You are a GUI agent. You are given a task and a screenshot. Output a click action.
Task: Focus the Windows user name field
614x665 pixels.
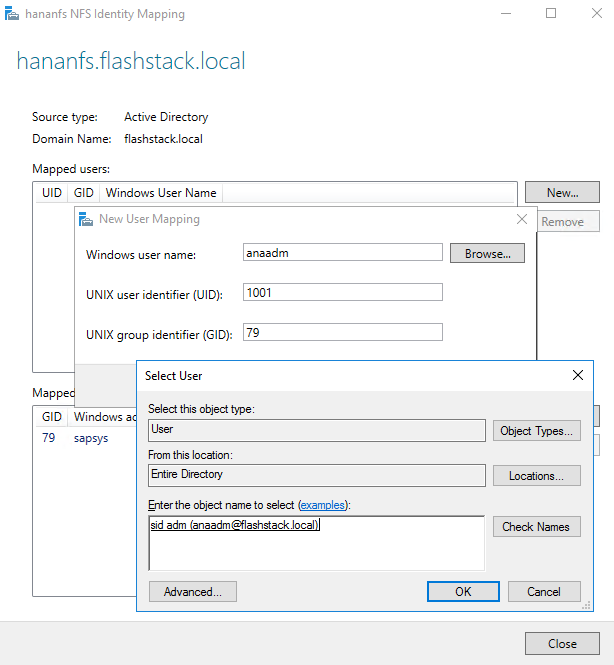(x=343, y=252)
